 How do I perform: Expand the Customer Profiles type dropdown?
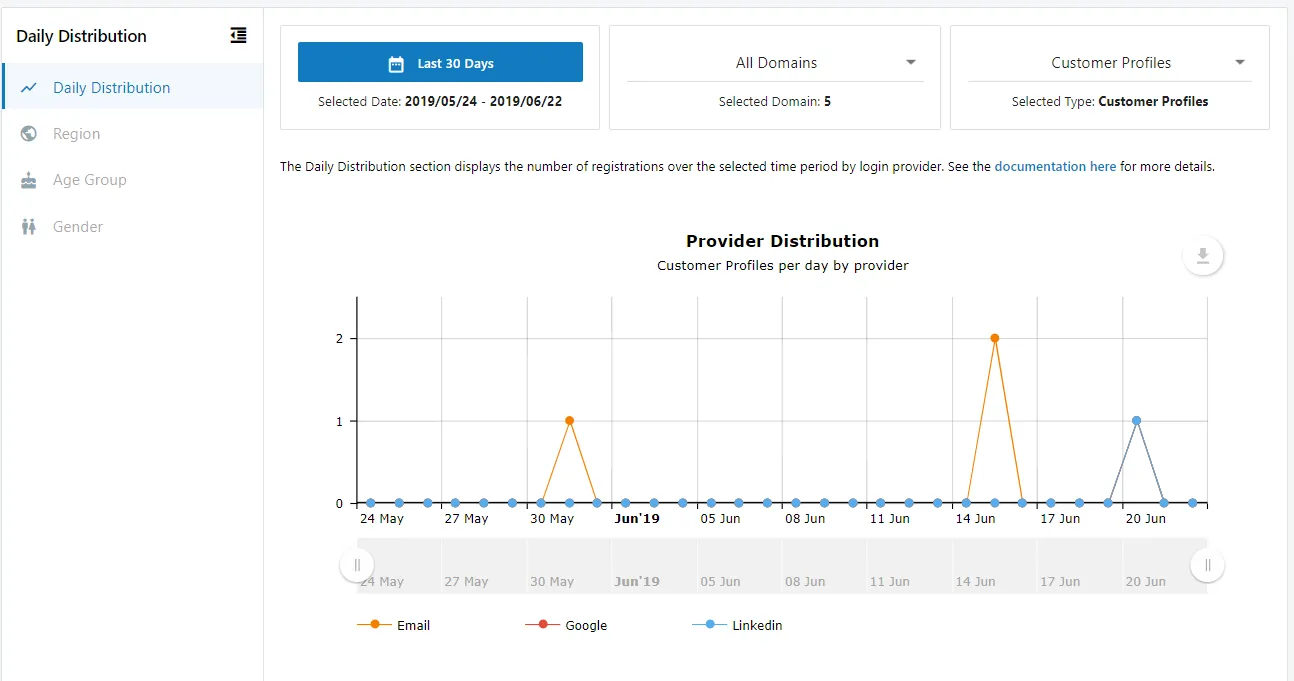pos(1110,63)
